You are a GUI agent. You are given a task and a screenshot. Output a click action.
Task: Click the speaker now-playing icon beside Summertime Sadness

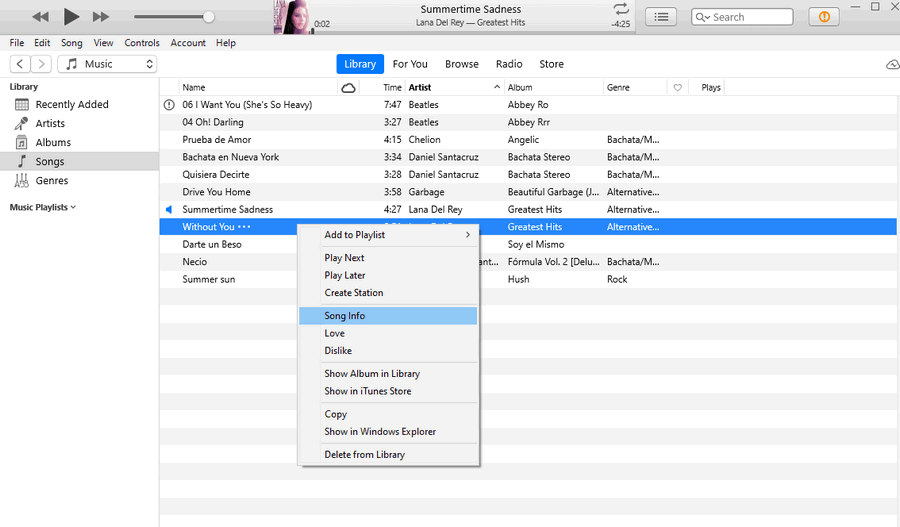[169, 210]
